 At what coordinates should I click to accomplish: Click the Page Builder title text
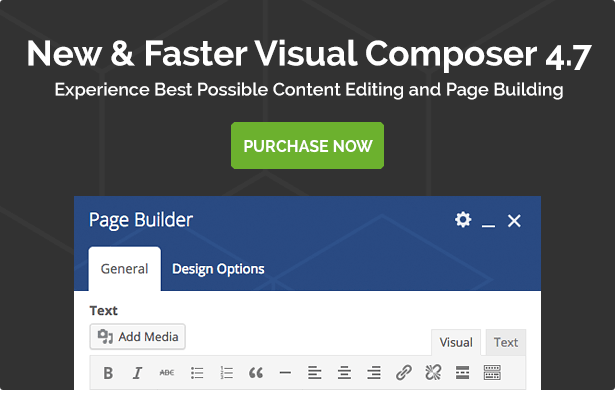point(141,220)
